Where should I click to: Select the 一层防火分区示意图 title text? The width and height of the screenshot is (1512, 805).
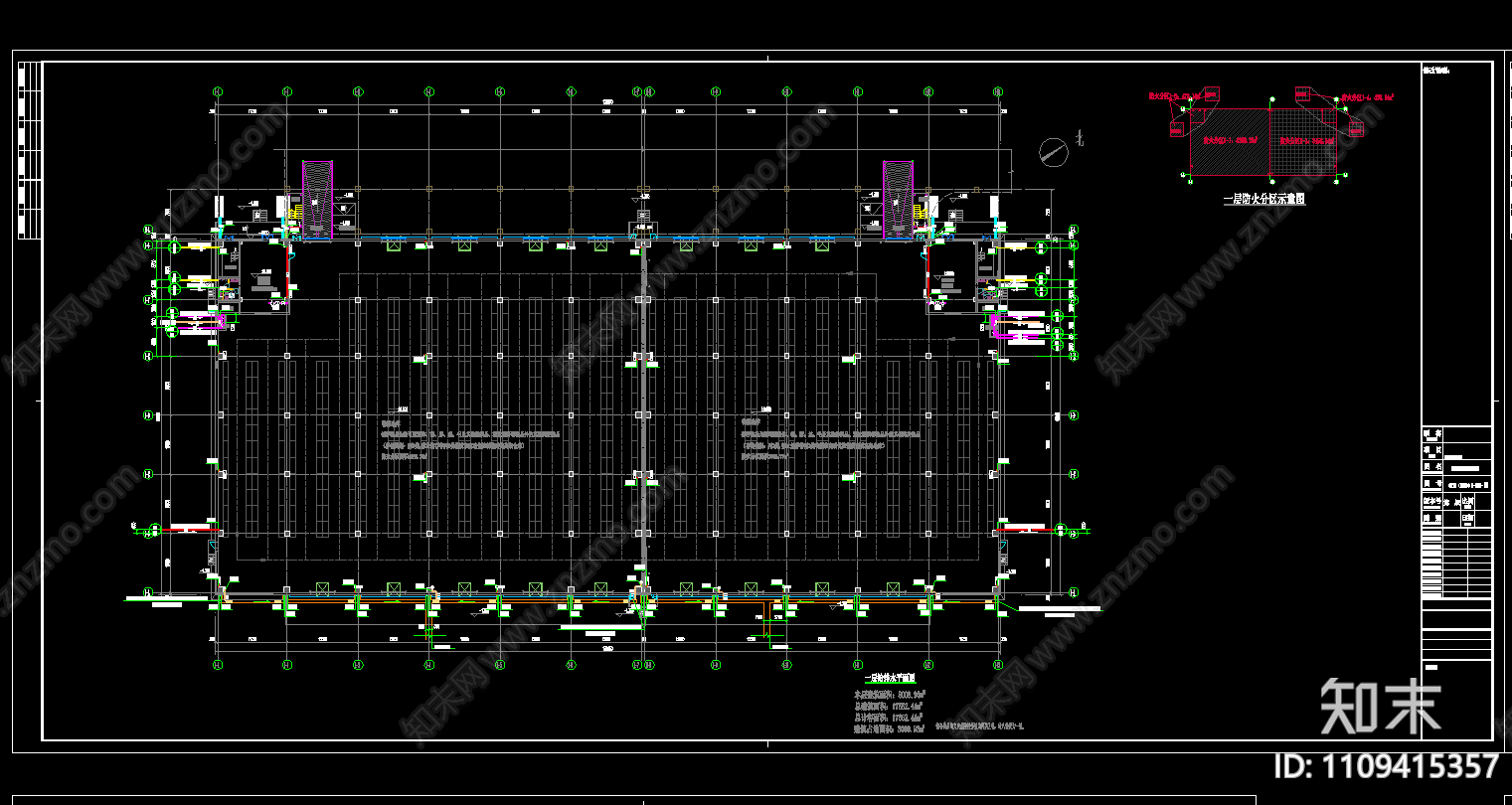tap(1263, 199)
